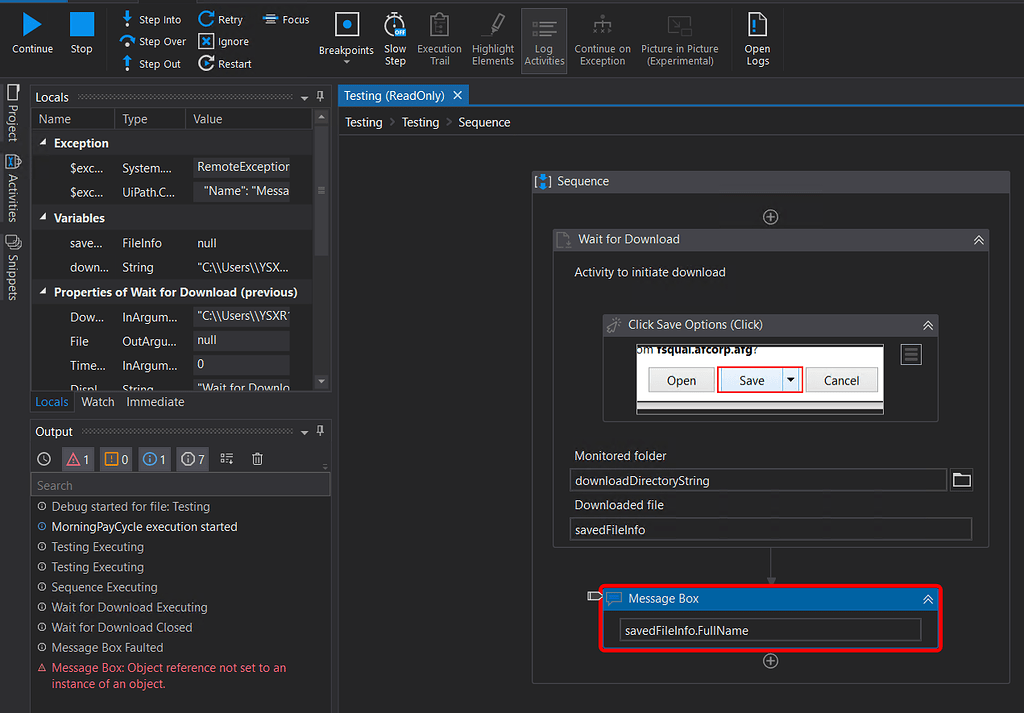Switch to the Watch tab

(x=98, y=402)
